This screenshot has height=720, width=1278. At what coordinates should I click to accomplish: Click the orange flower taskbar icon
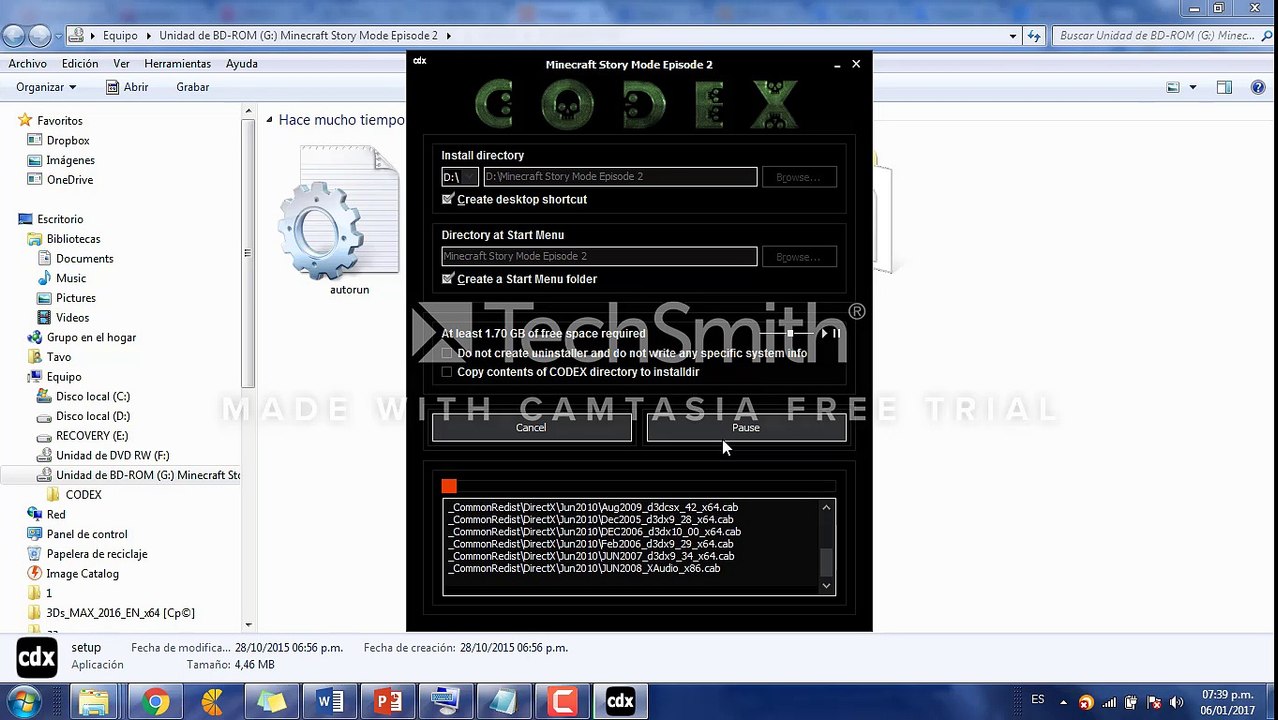212,702
